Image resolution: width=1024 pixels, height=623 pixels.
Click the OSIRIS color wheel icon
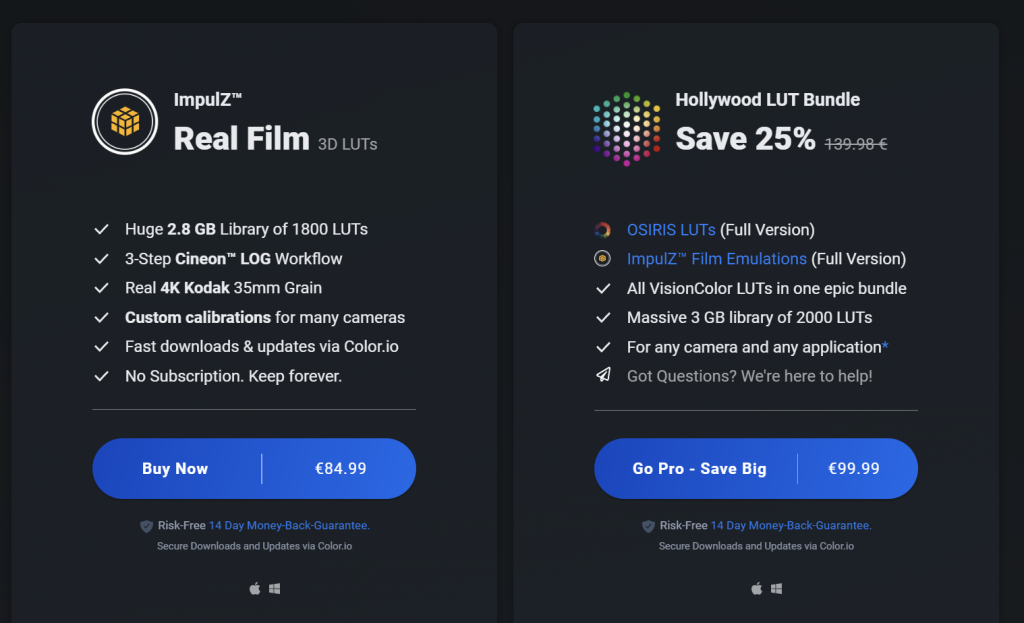coord(604,229)
